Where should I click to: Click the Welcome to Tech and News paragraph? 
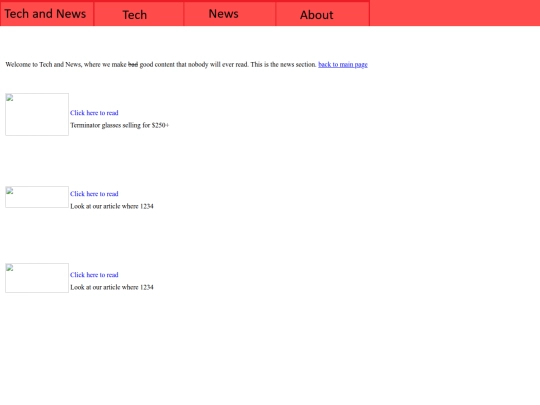(186, 64)
